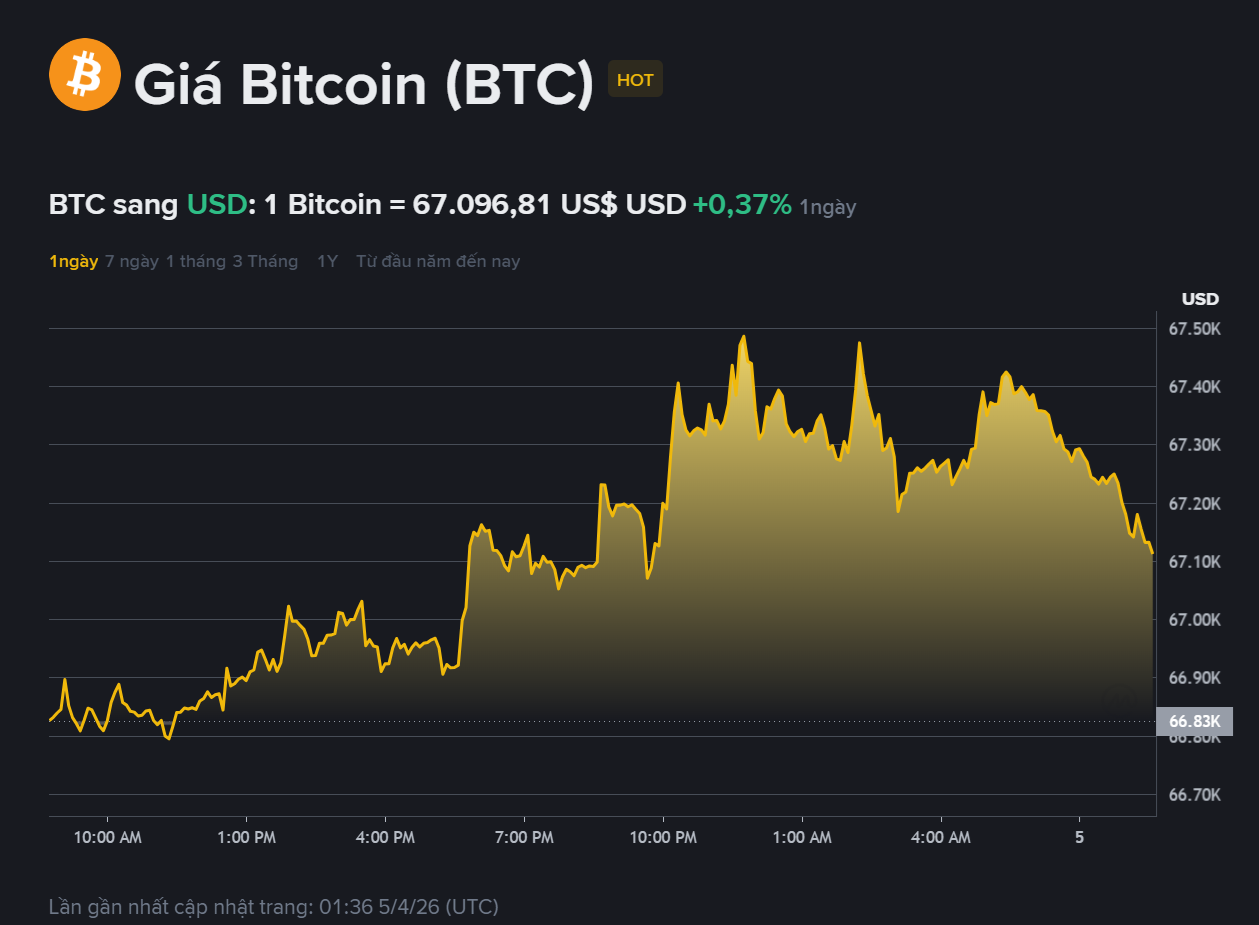Click the green +0,37% change indicator

pyautogui.click(x=739, y=206)
